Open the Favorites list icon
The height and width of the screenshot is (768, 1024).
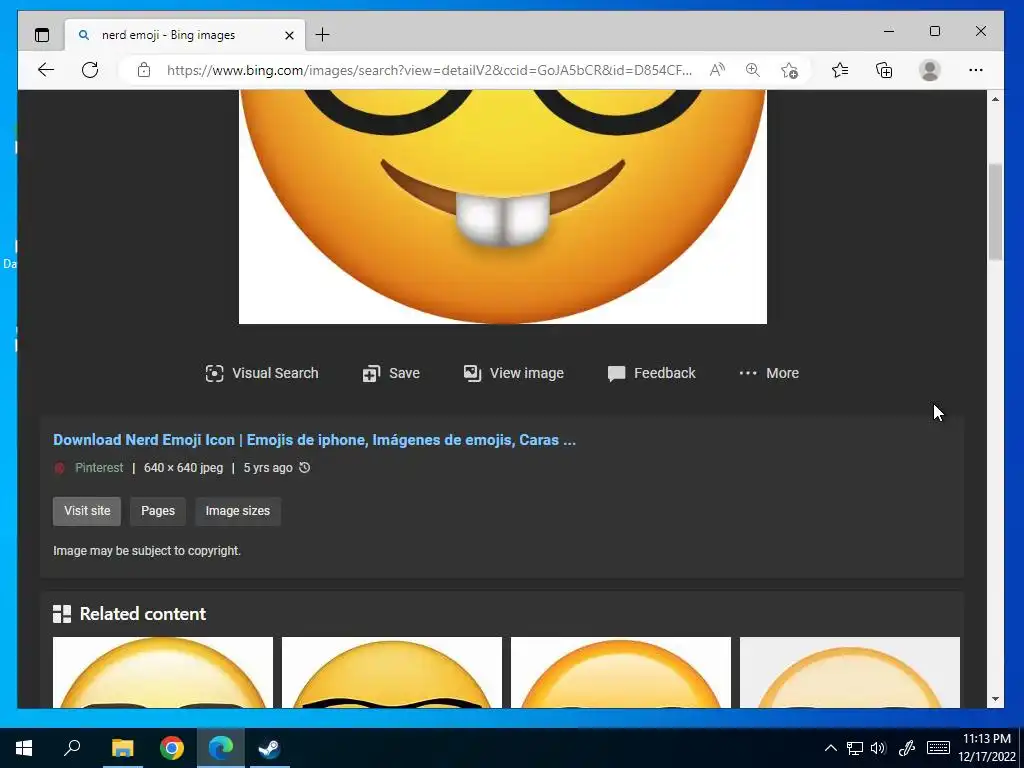[840, 70]
